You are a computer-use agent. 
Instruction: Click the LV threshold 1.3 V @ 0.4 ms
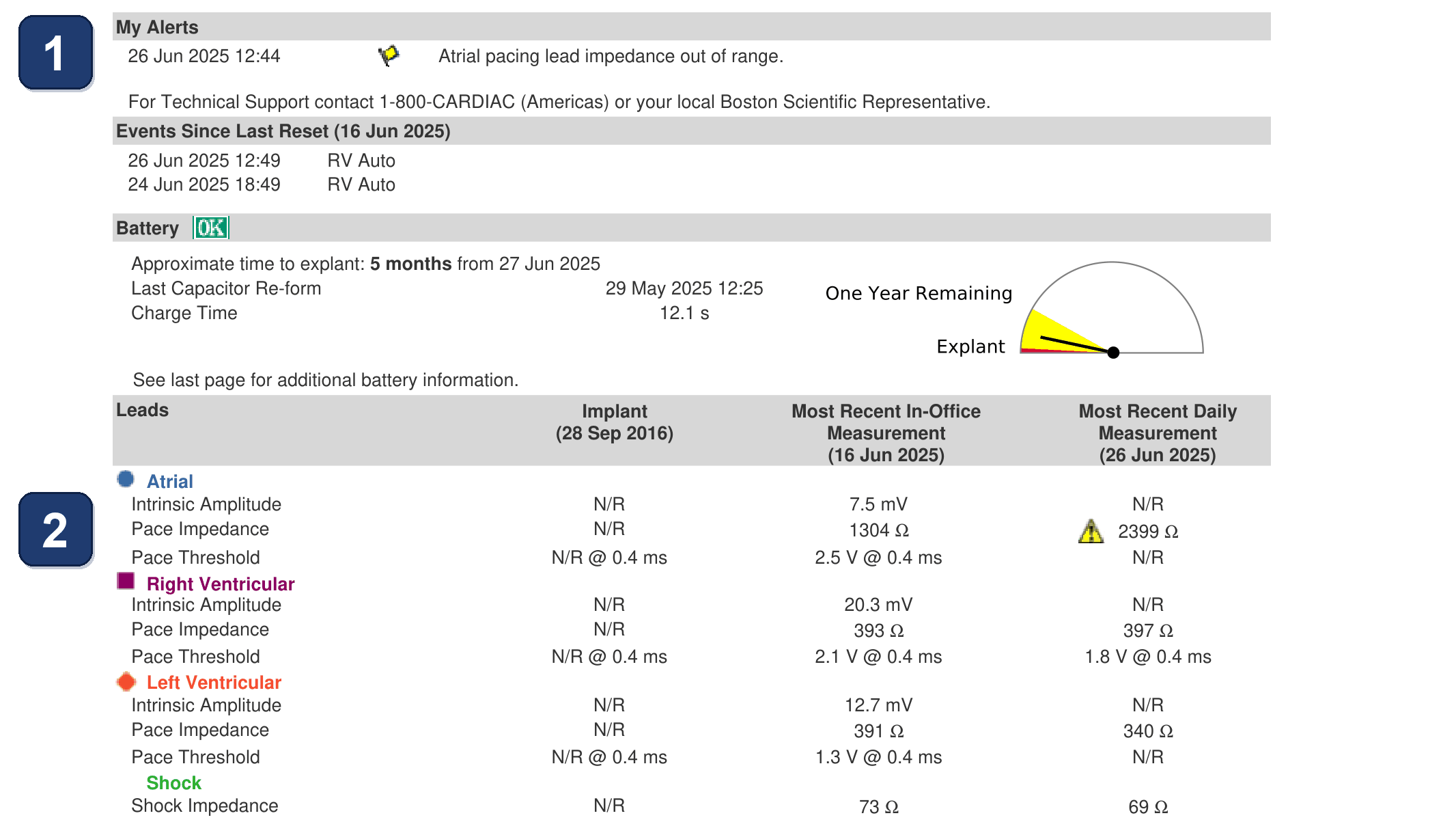coord(878,757)
